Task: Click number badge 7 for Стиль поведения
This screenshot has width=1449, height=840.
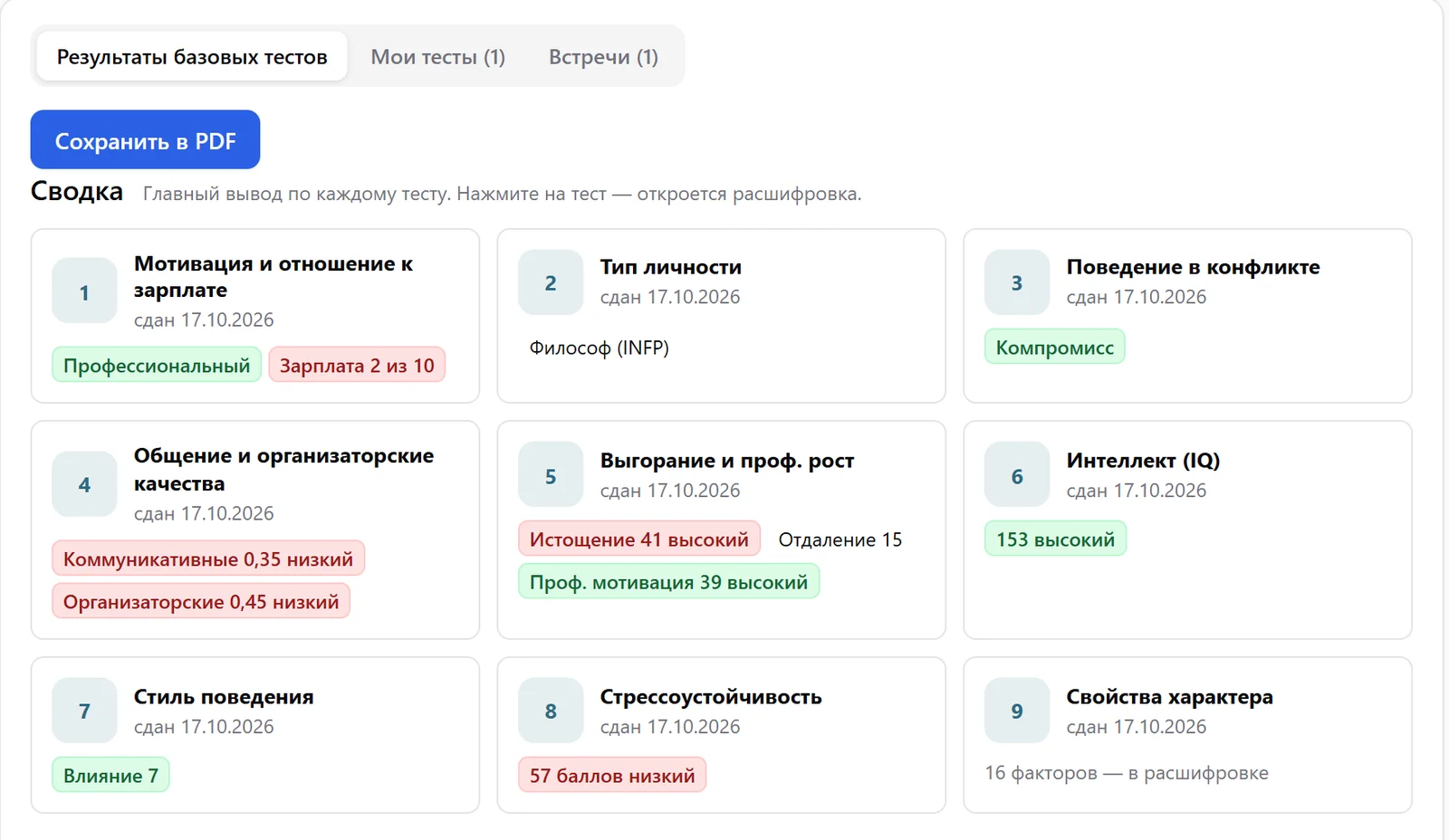Action: tap(84, 711)
